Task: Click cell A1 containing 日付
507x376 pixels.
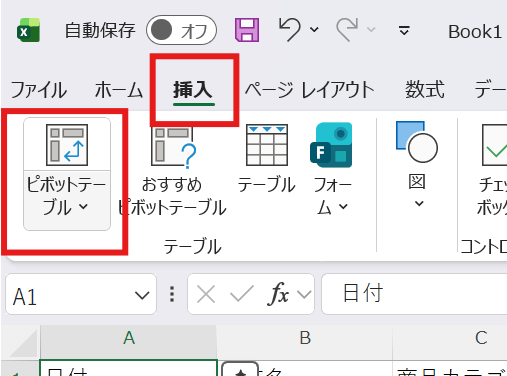Action: click(129, 368)
